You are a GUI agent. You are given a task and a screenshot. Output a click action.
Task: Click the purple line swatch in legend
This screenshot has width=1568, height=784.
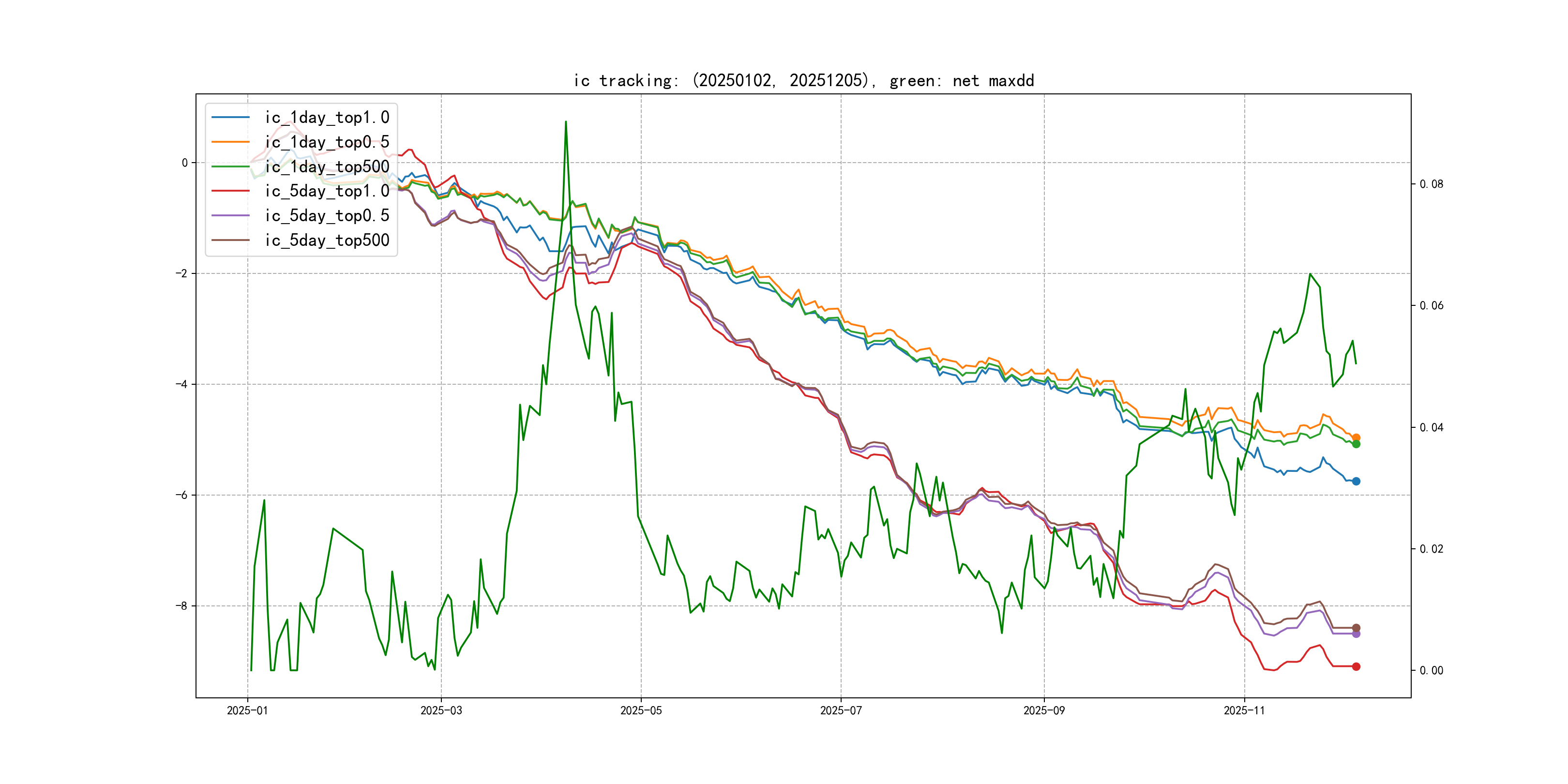[x=230, y=215]
